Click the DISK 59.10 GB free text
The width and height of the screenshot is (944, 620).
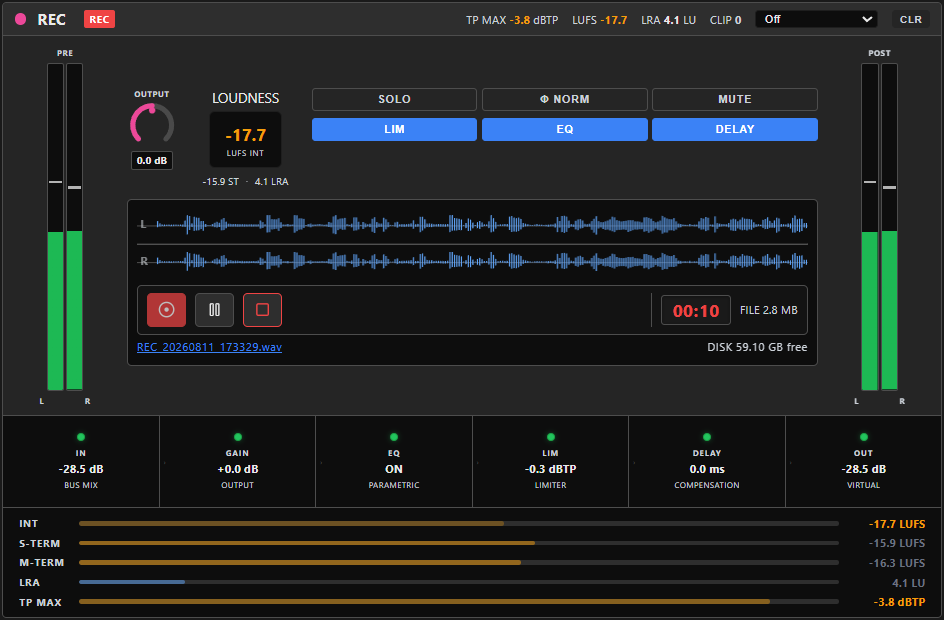tap(757, 347)
